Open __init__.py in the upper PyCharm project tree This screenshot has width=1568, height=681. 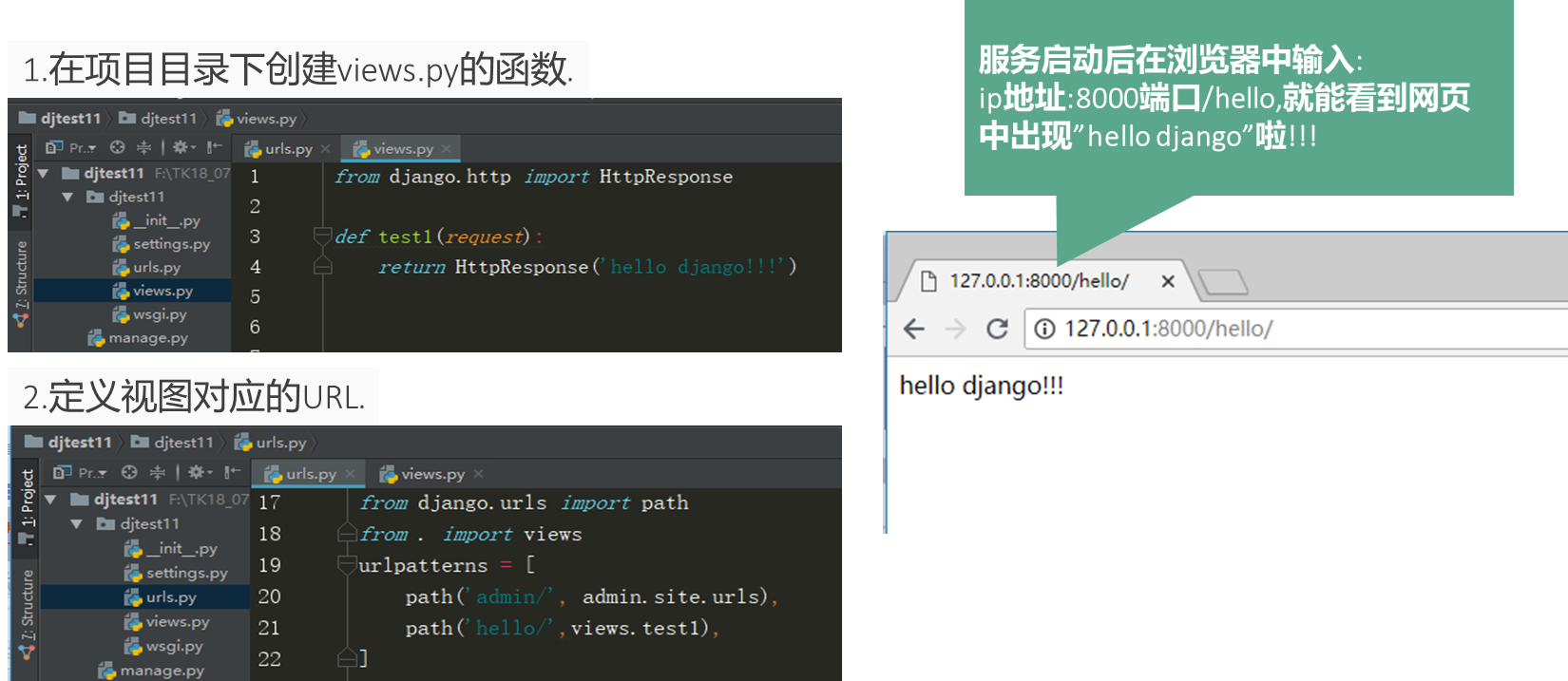[157, 220]
